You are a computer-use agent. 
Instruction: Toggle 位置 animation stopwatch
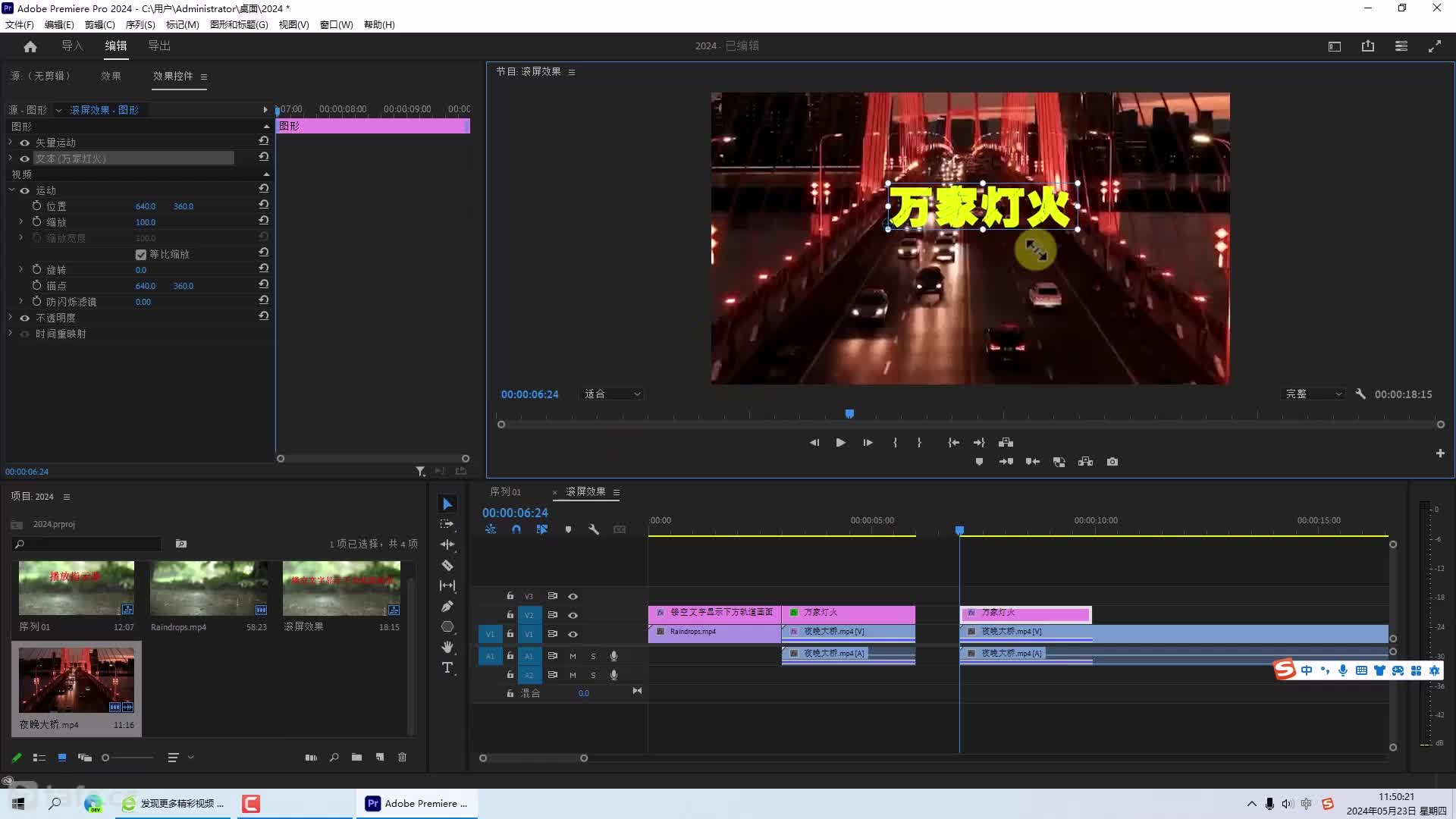36,206
